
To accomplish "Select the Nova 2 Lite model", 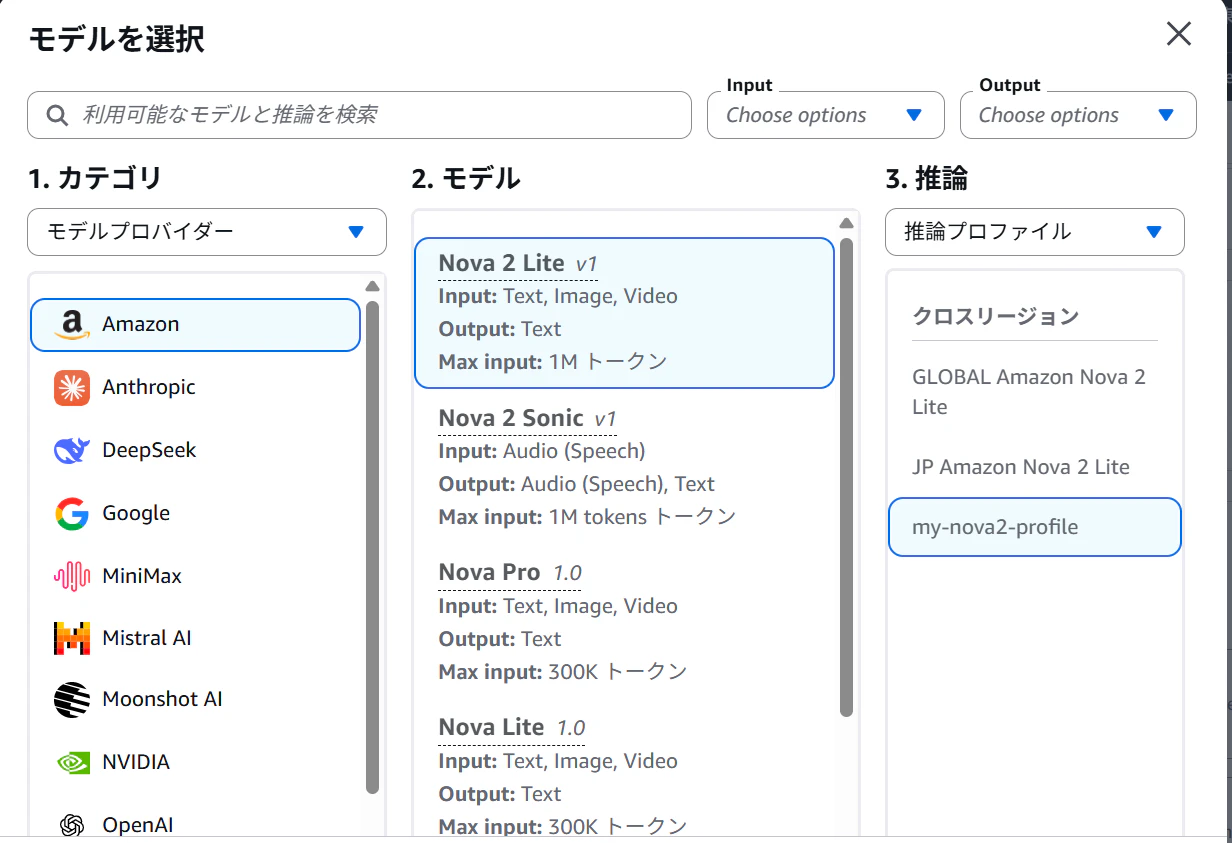I will click(x=624, y=312).
